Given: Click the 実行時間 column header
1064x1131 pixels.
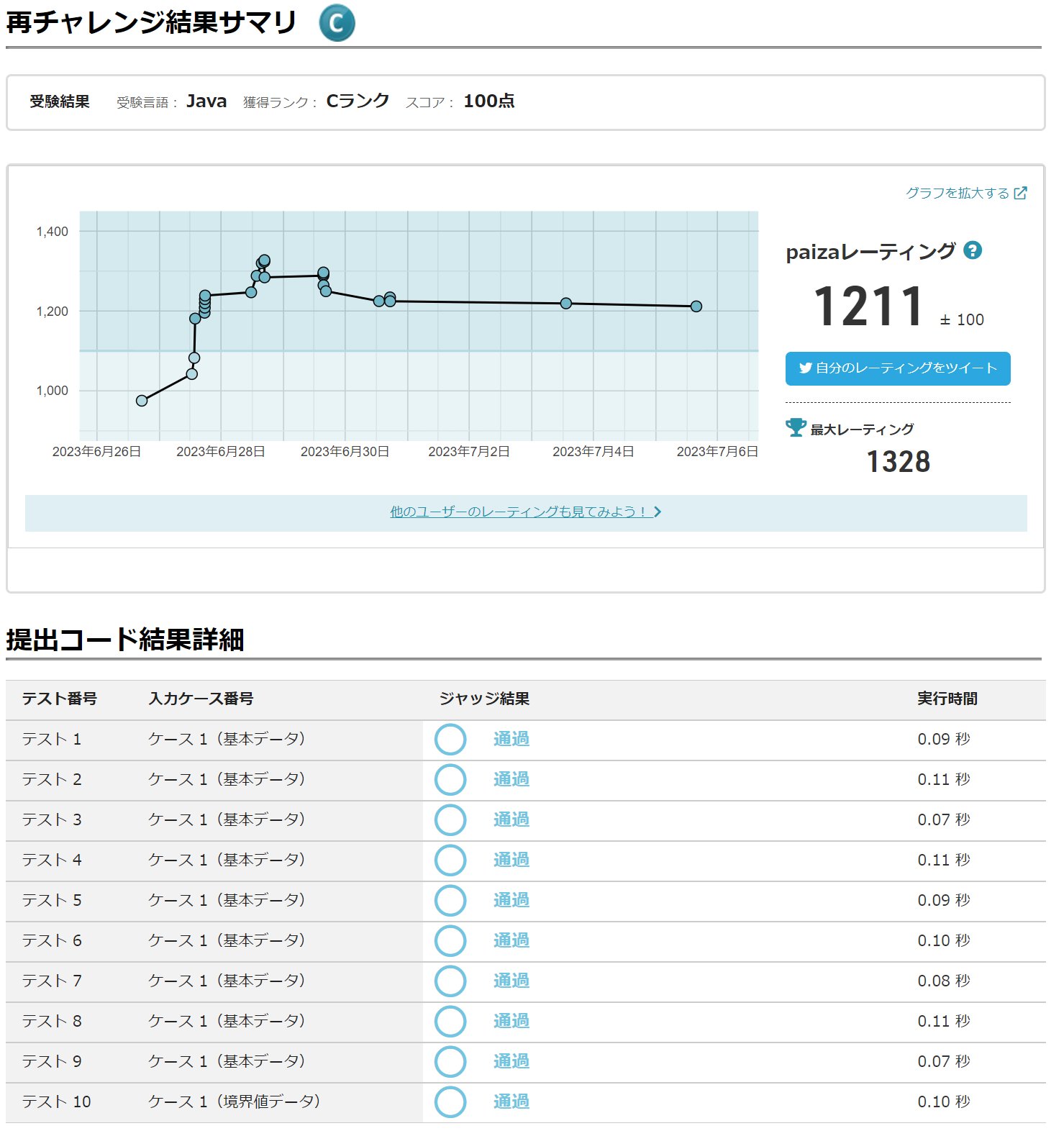Looking at the screenshot, I should [947, 699].
